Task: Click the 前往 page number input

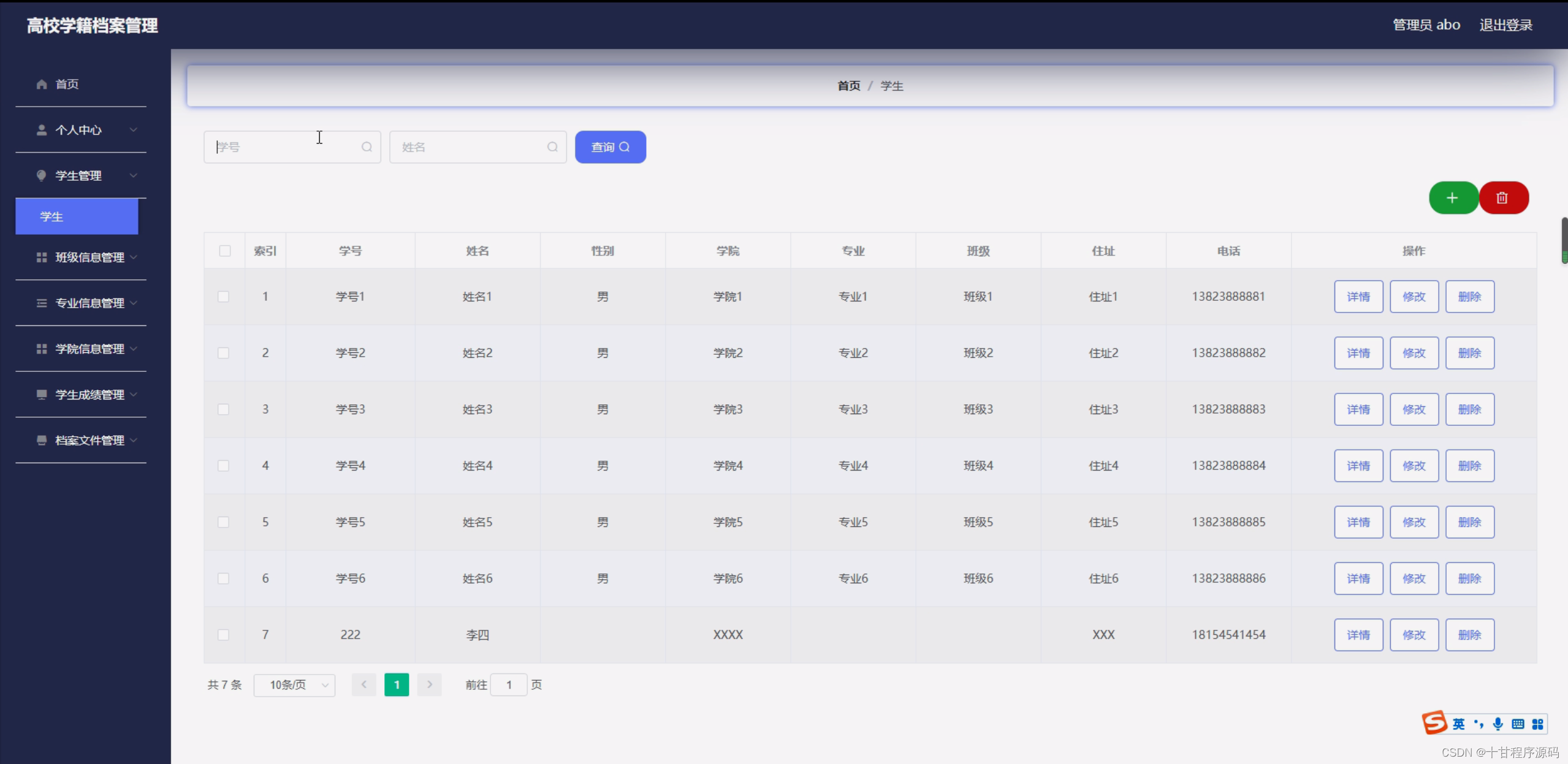Action: (509, 685)
